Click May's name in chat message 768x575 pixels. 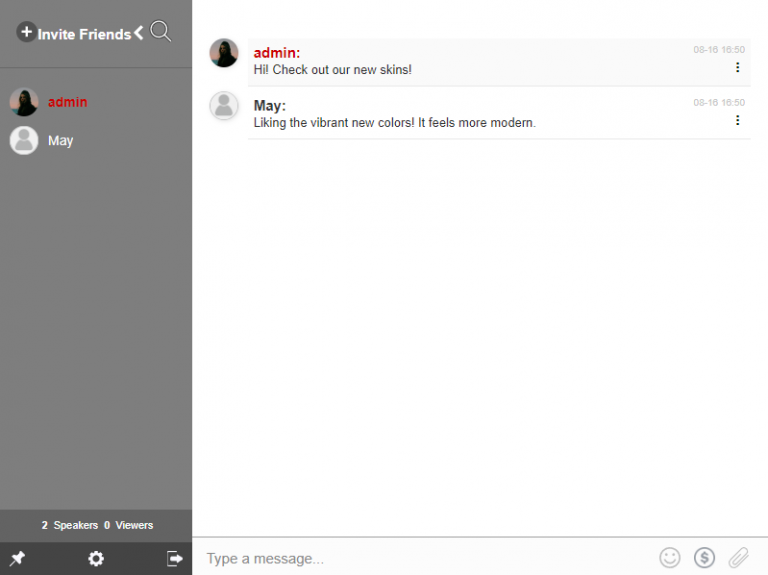[269, 106]
